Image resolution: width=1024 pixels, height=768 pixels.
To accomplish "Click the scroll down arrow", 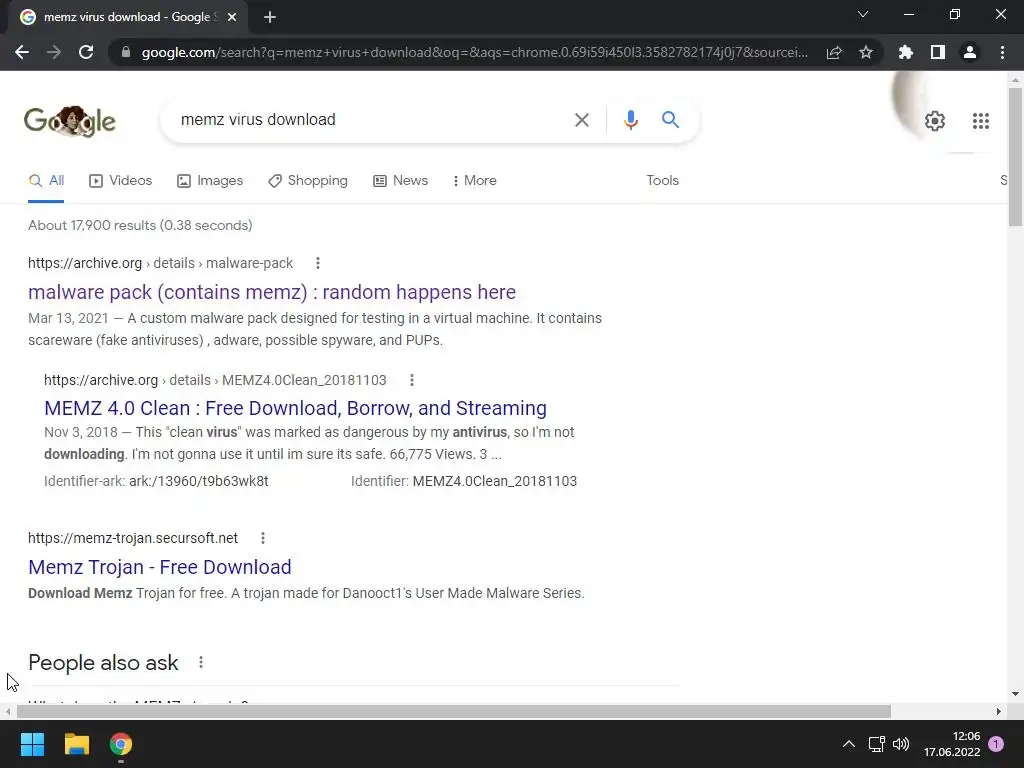I will (x=1015, y=694).
